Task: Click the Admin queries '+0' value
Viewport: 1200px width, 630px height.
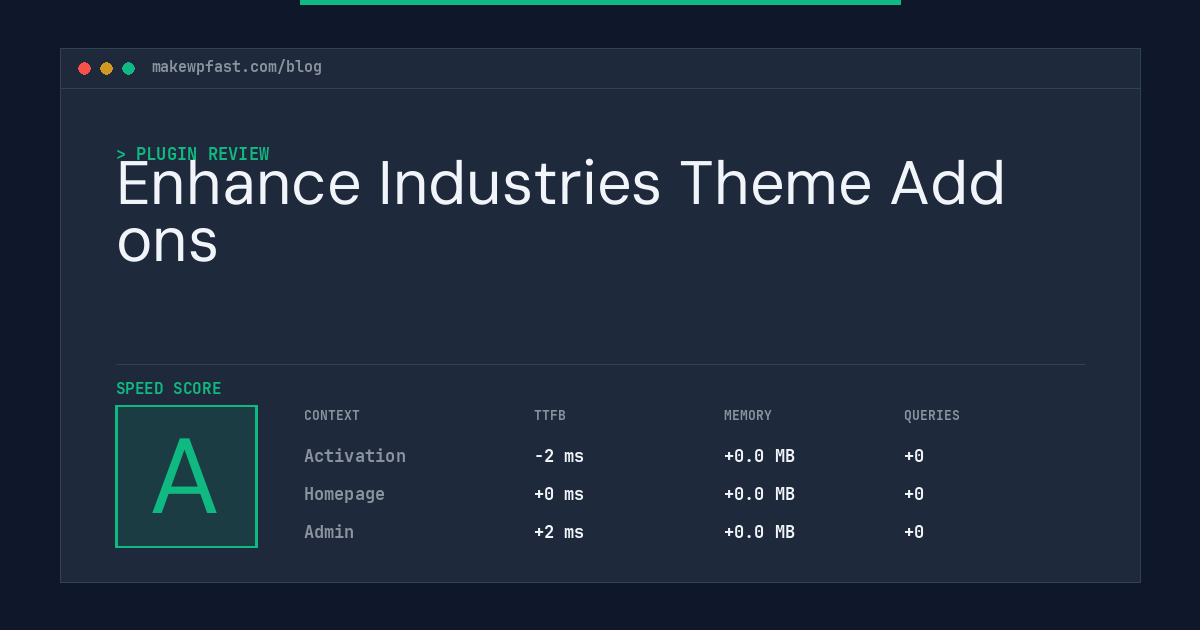Action: point(914,532)
